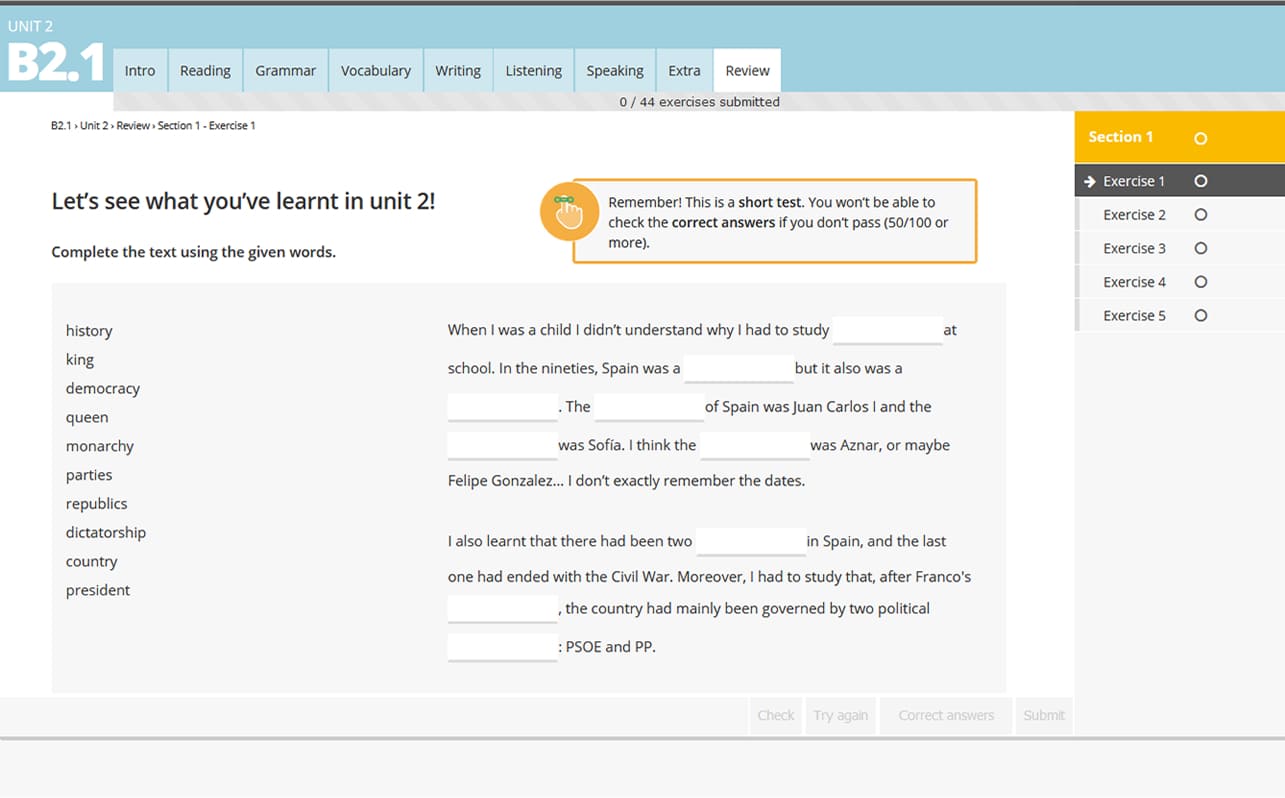Click the short test reminder message box
The image size is (1285, 798).
coord(774,221)
